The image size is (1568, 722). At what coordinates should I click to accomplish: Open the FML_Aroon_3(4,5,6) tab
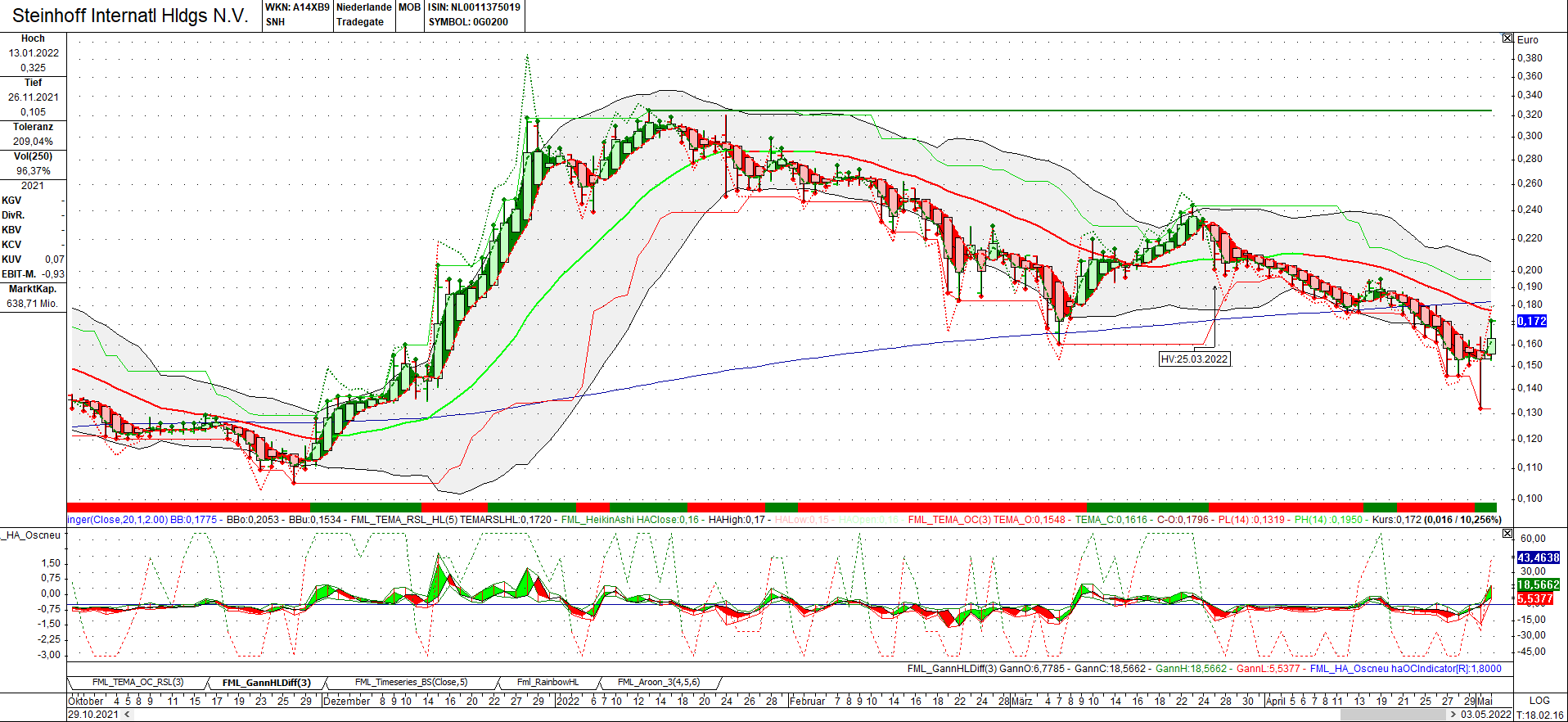coord(658,682)
